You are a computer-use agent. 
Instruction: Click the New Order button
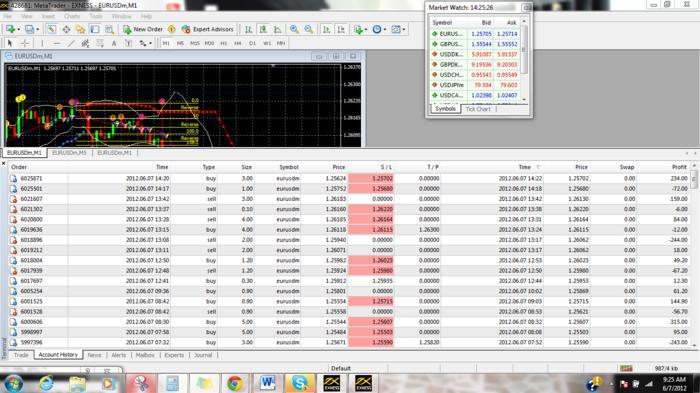pyautogui.click(x=143, y=29)
